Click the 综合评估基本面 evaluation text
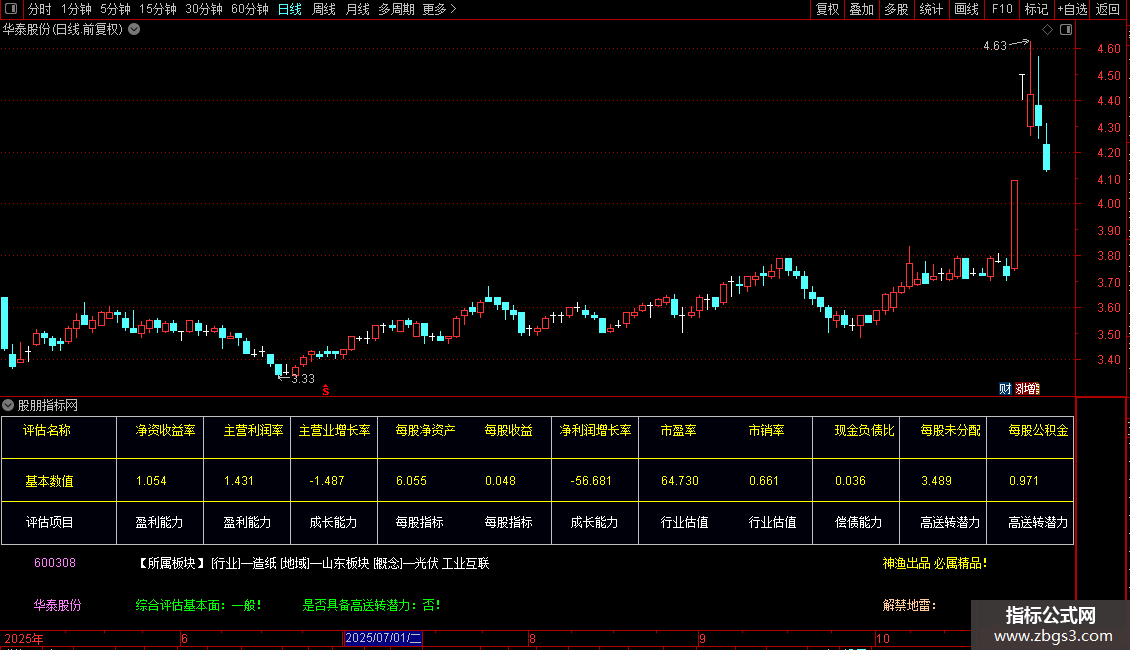The width and height of the screenshot is (1130, 650). 198,605
